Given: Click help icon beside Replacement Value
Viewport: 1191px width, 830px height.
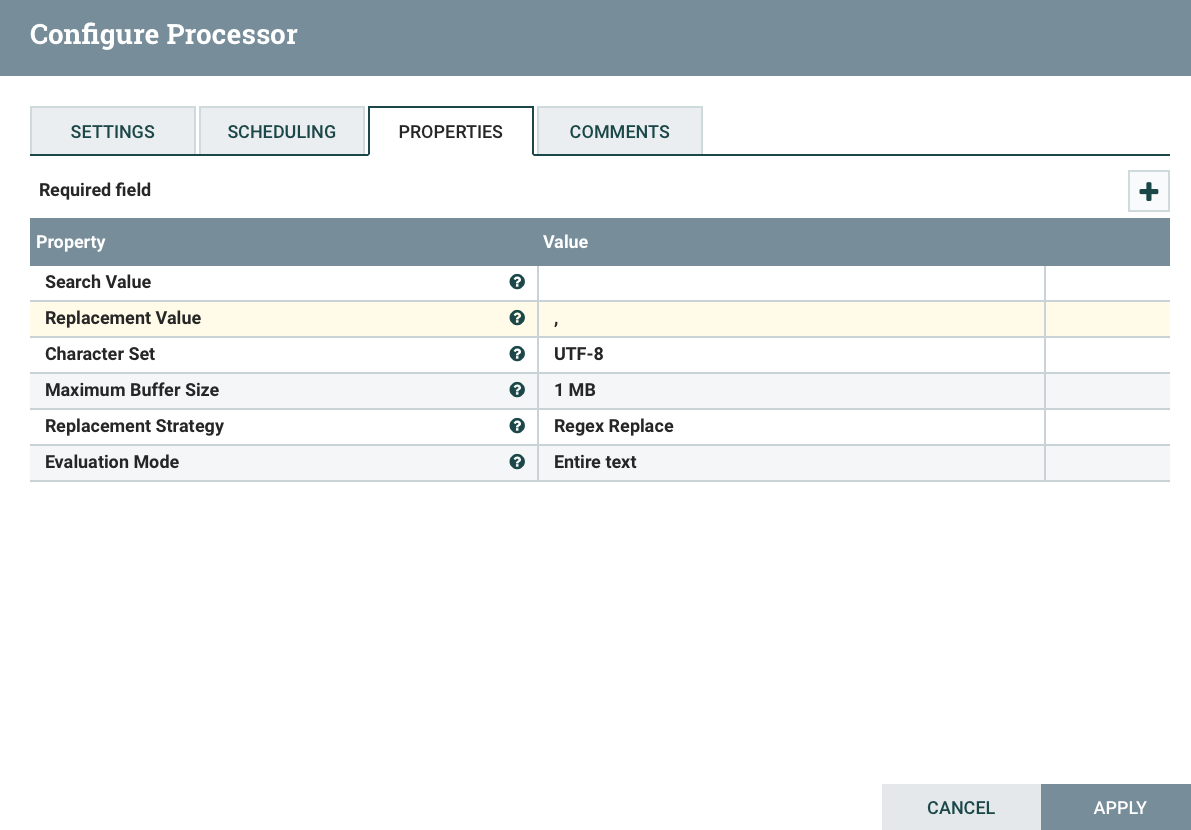Looking at the screenshot, I should 517,318.
